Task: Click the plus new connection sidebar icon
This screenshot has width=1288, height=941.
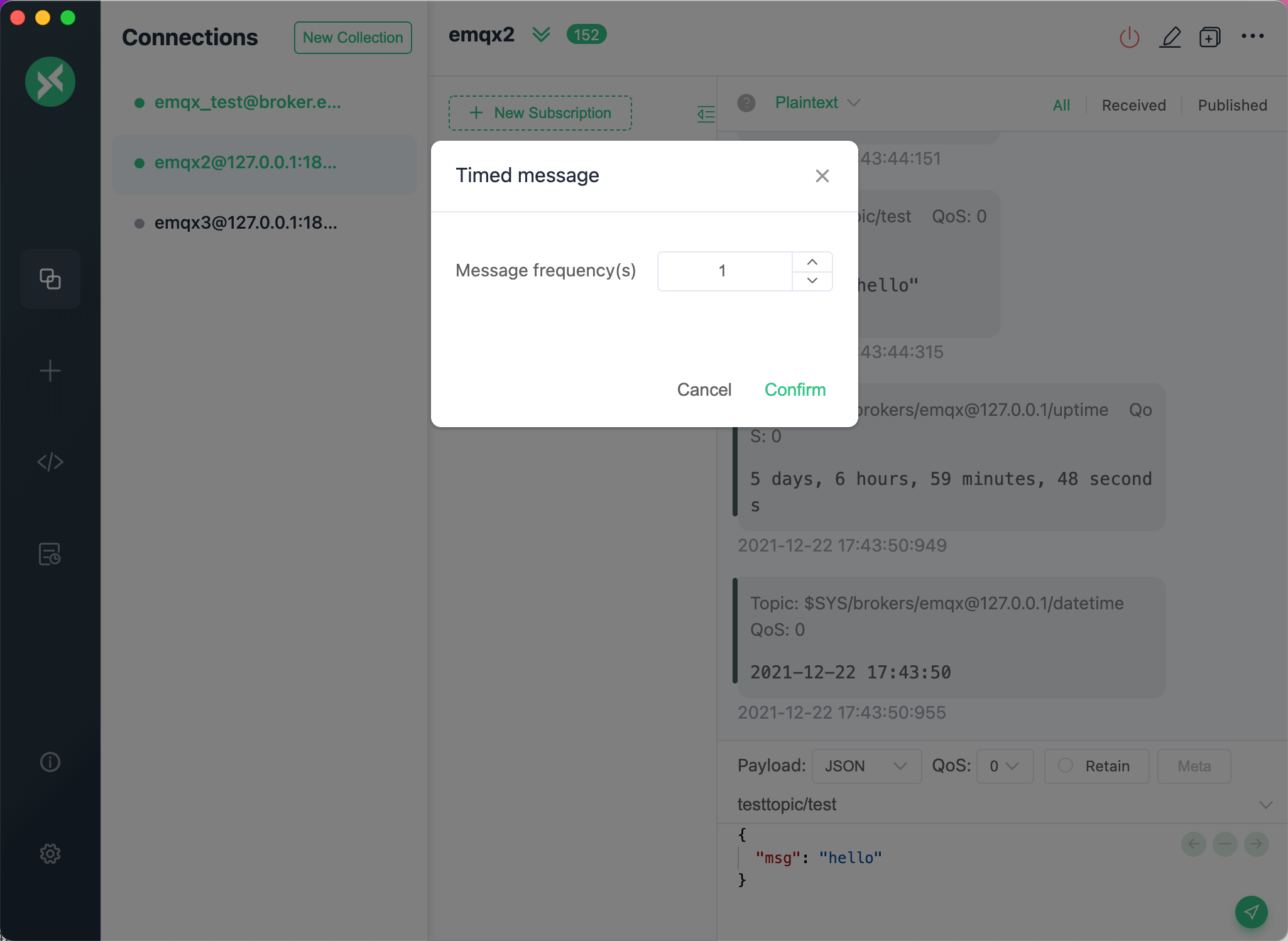Action: tap(50, 371)
